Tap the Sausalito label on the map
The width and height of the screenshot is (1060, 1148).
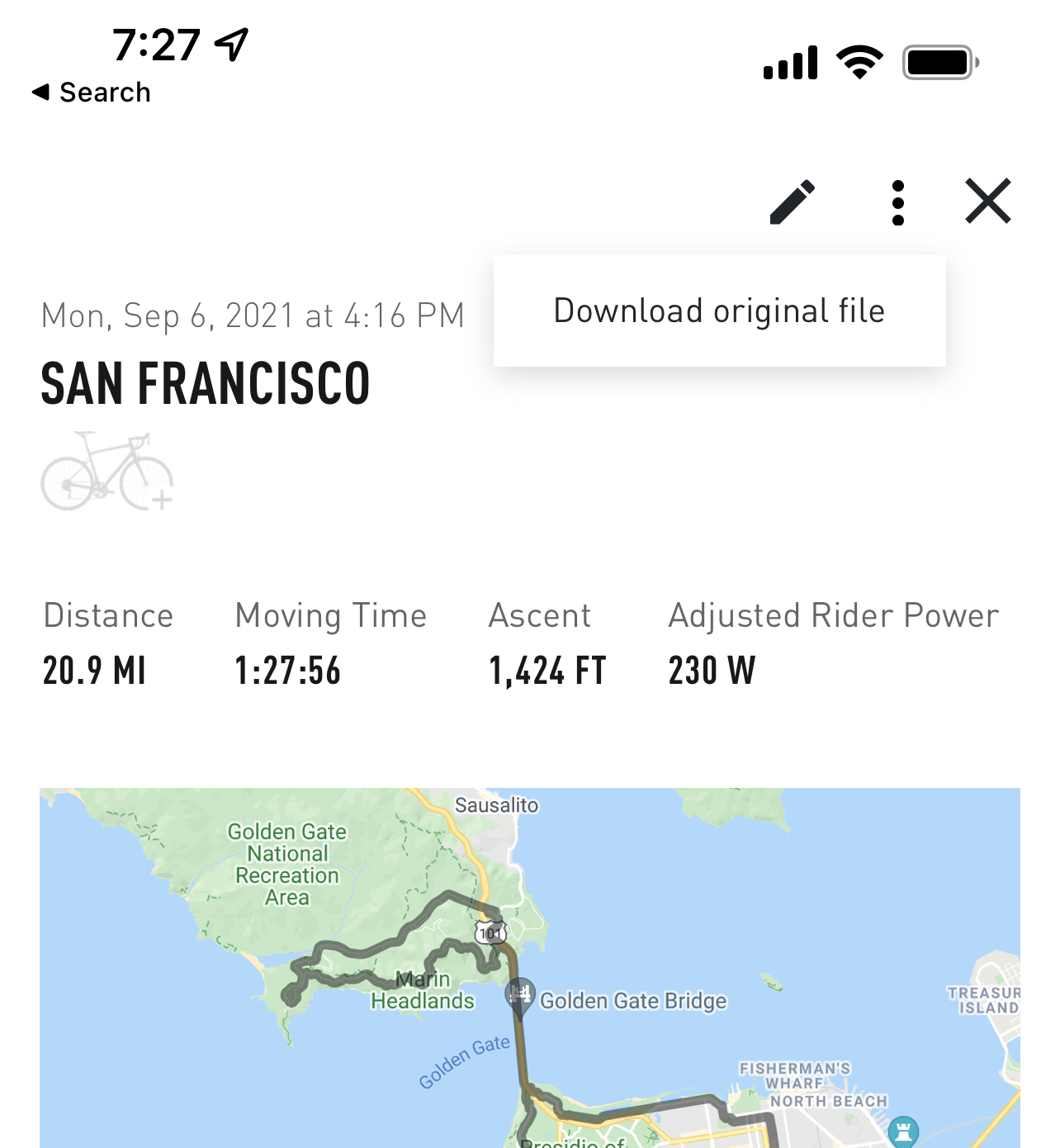coord(496,805)
